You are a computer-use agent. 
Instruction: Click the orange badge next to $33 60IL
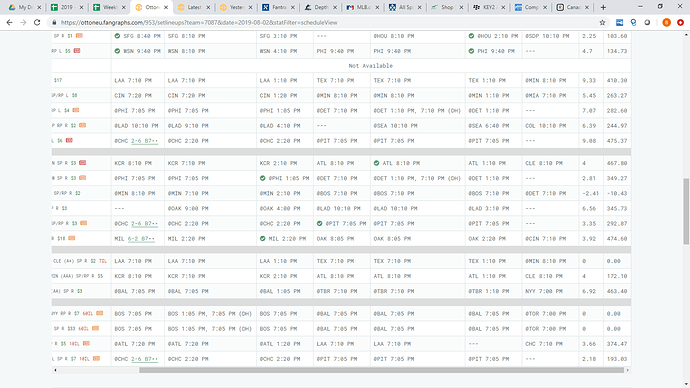[x=95, y=328]
